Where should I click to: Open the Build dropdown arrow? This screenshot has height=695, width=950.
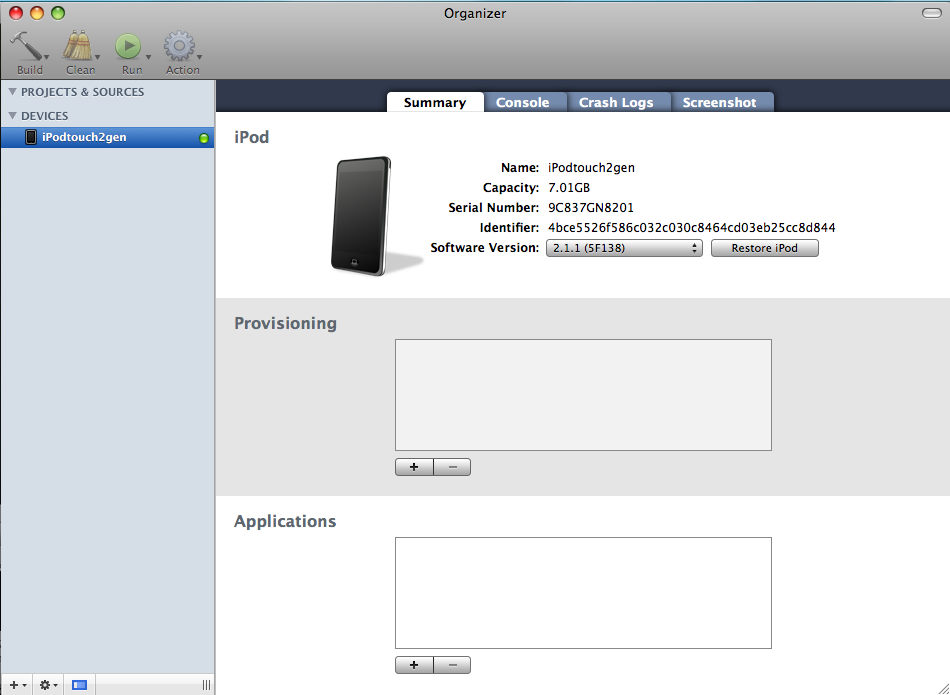pyautogui.click(x=47, y=57)
